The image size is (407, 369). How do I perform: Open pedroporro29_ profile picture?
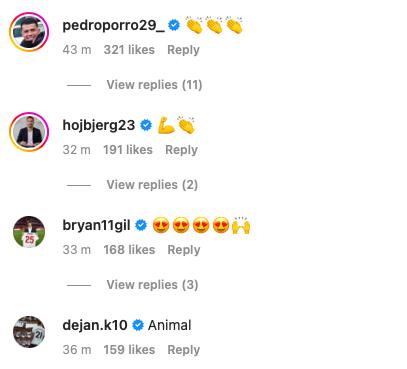point(29,32)
